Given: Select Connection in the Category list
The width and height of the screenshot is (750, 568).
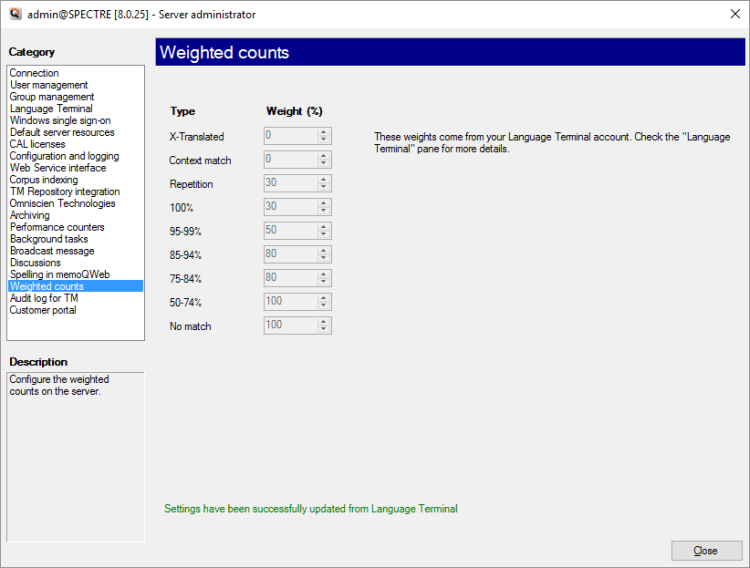Looking at the screenshot, I should click(x=34, y=73).
